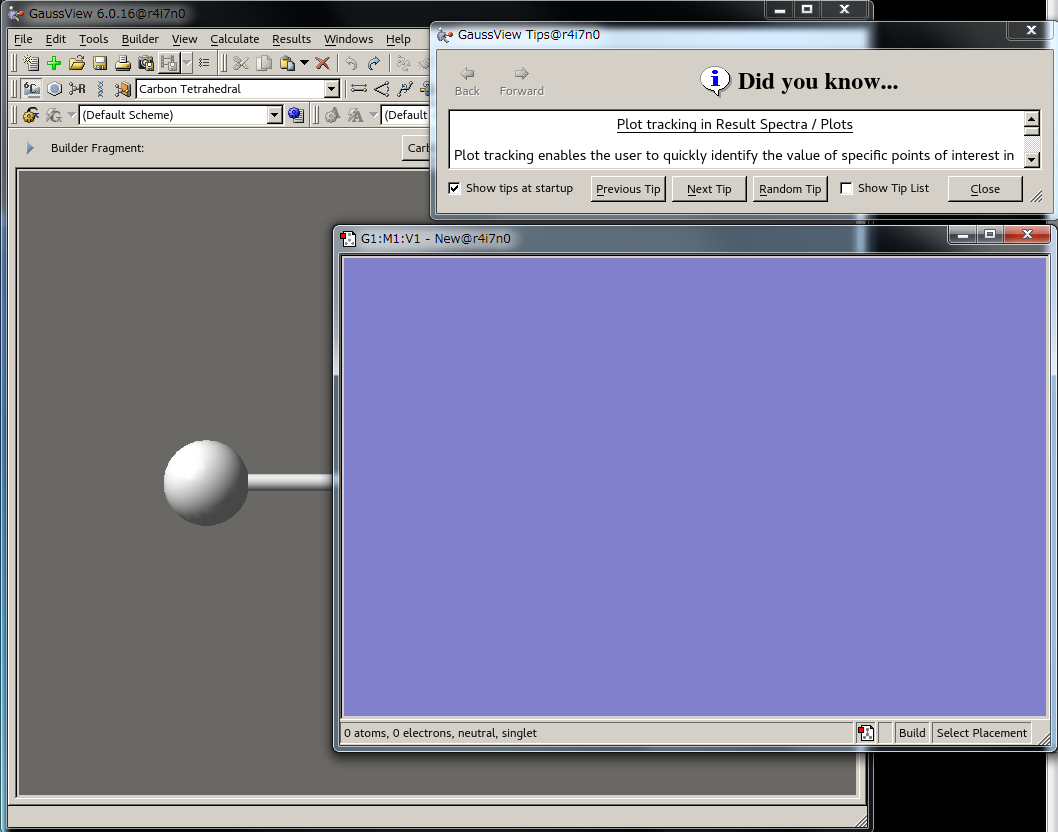Enable the Show Tip List checkbox
This screenshot has width=1058, height=832.
click(x=846, y=188)
